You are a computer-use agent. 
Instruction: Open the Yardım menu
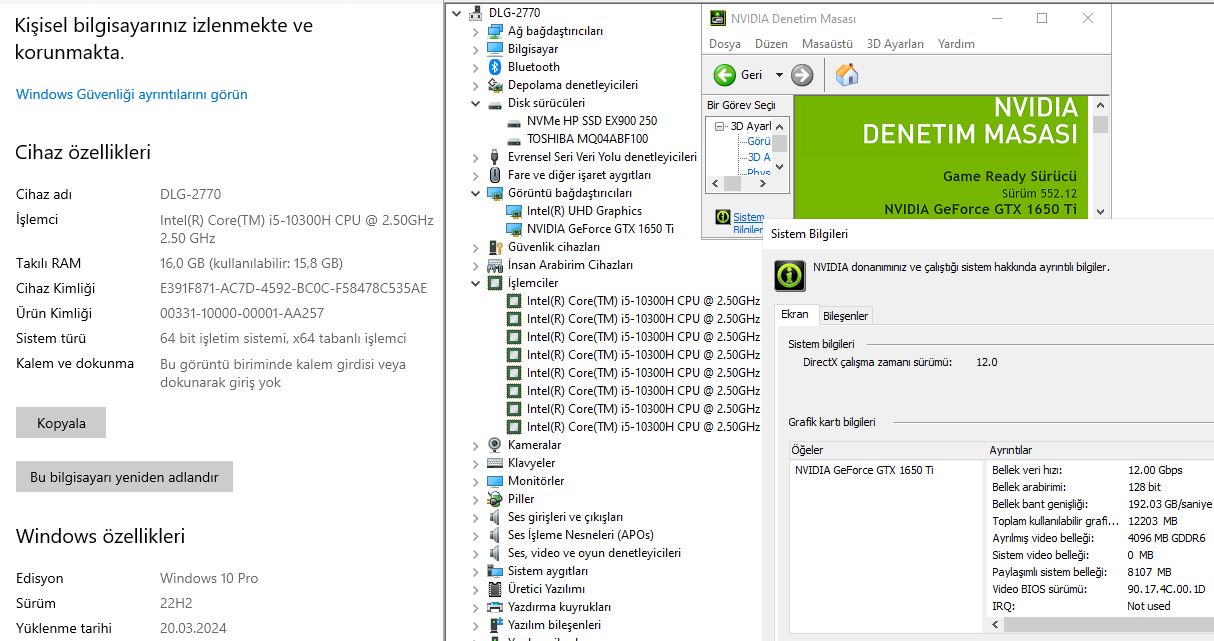(x=956, y=44)
